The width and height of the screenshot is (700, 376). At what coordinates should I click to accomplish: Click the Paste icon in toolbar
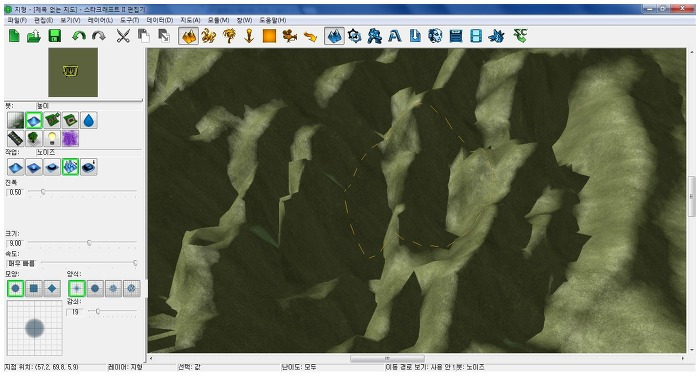(164, 36)
